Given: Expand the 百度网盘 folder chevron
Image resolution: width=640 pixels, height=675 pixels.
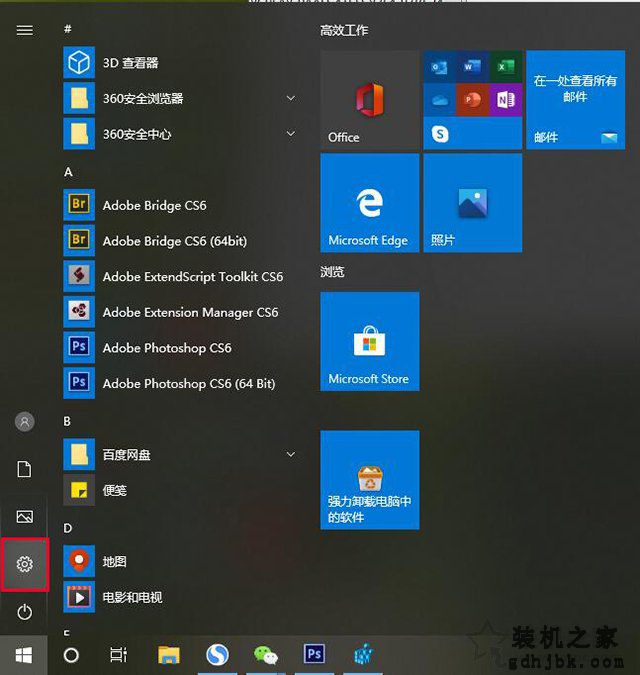Looking at the screenshot, I should [291, 454].
